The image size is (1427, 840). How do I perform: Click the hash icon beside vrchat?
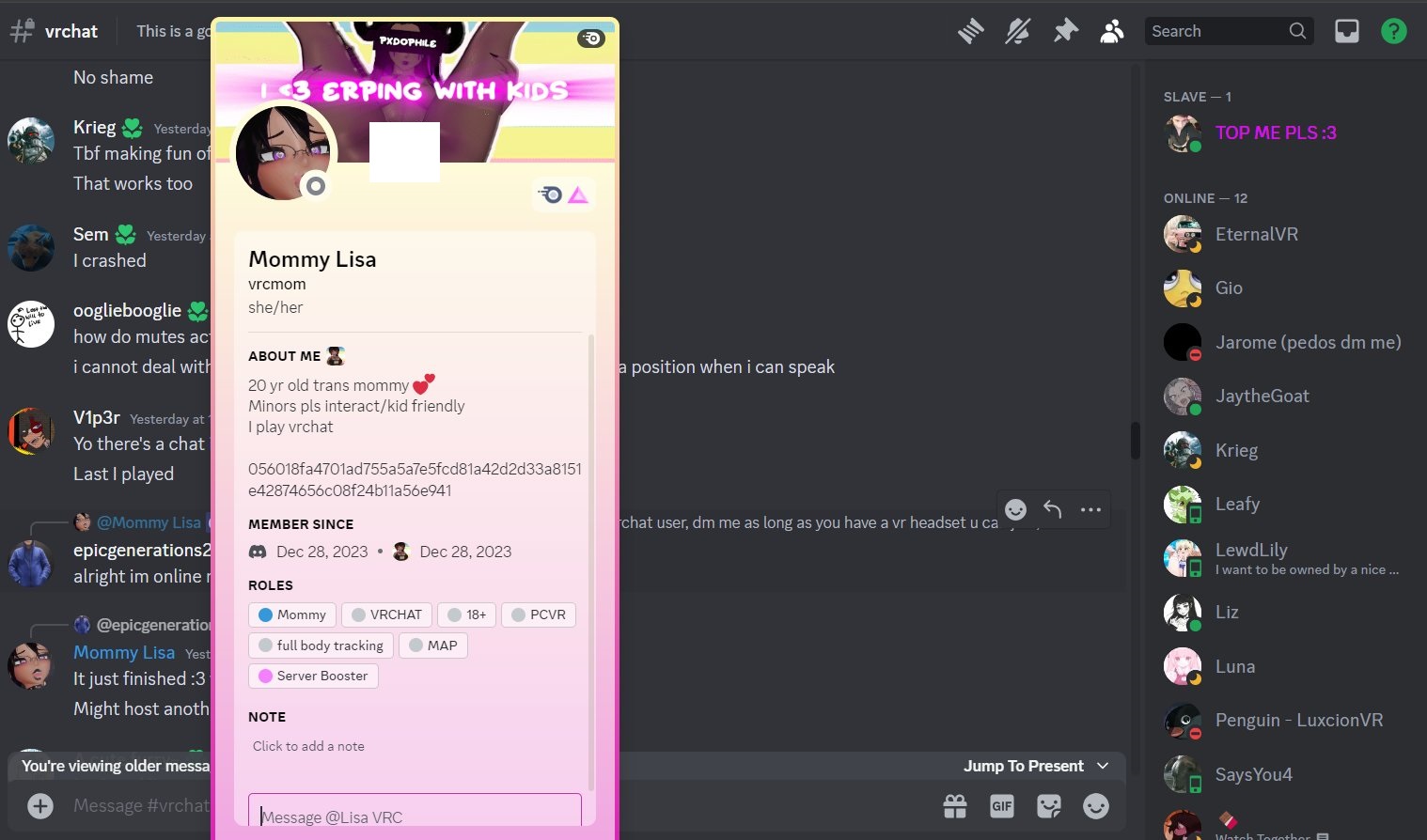(22, 31)
